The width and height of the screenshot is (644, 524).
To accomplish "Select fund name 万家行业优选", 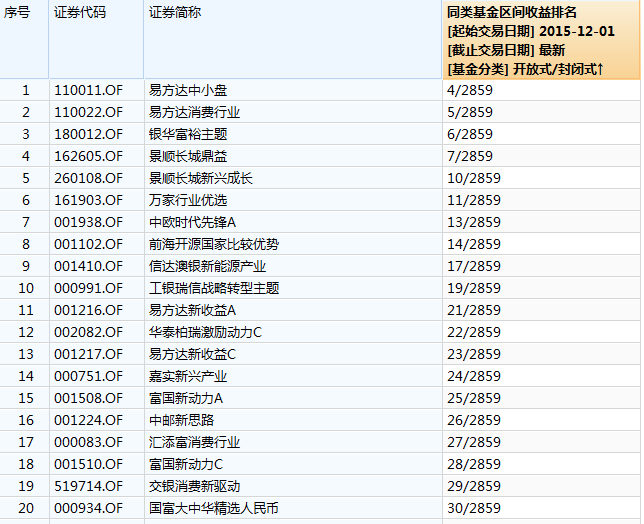I will (x=188, y=200).
